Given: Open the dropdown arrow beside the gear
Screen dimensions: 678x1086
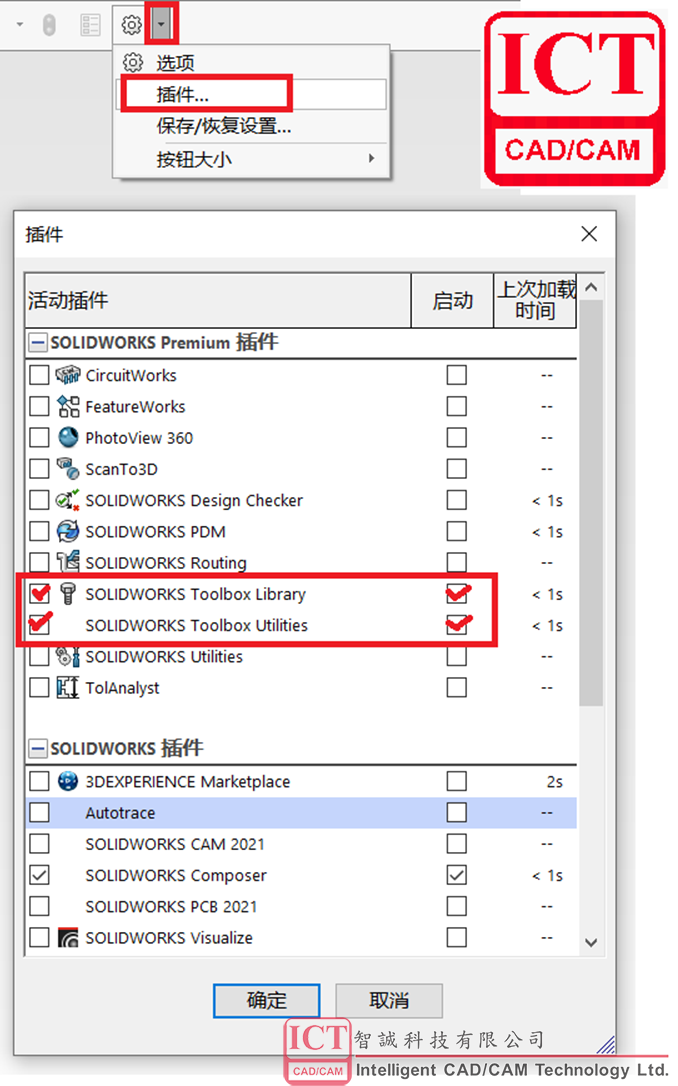Looking at the screenshot, I should pyautogui.click(x=162, y=23).
